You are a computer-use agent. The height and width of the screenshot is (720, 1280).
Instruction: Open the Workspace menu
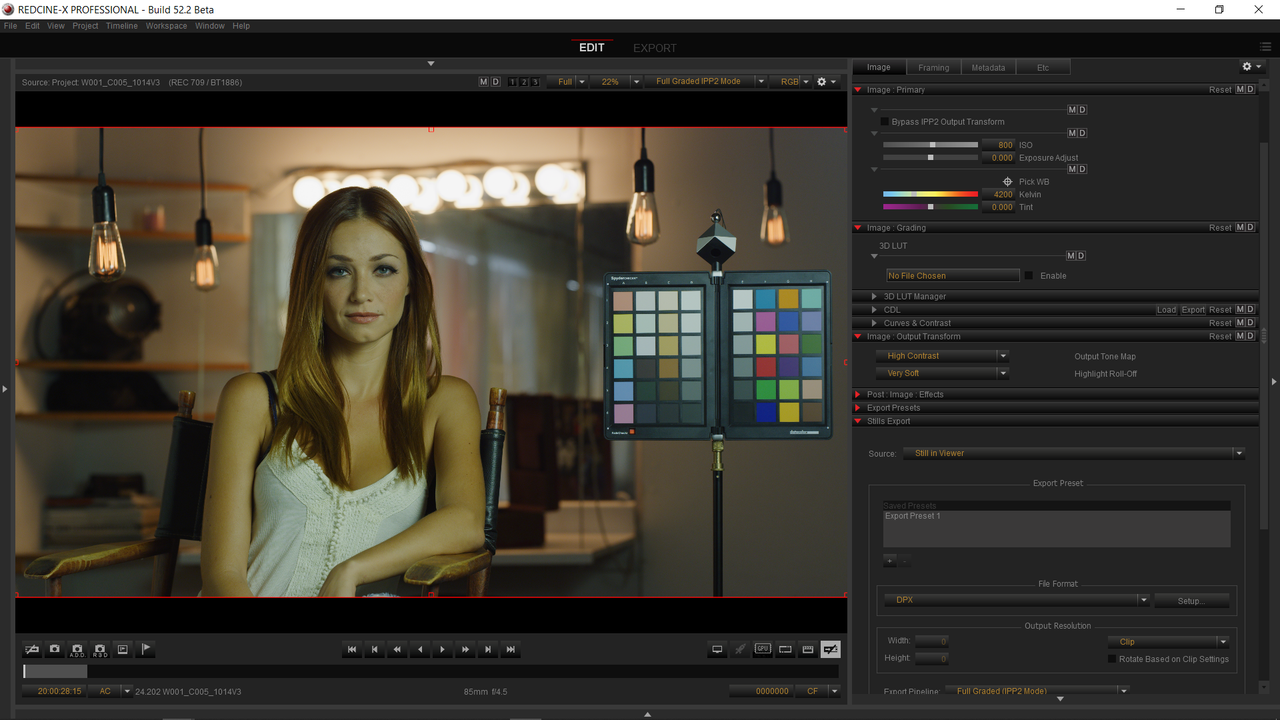[166, 26]
